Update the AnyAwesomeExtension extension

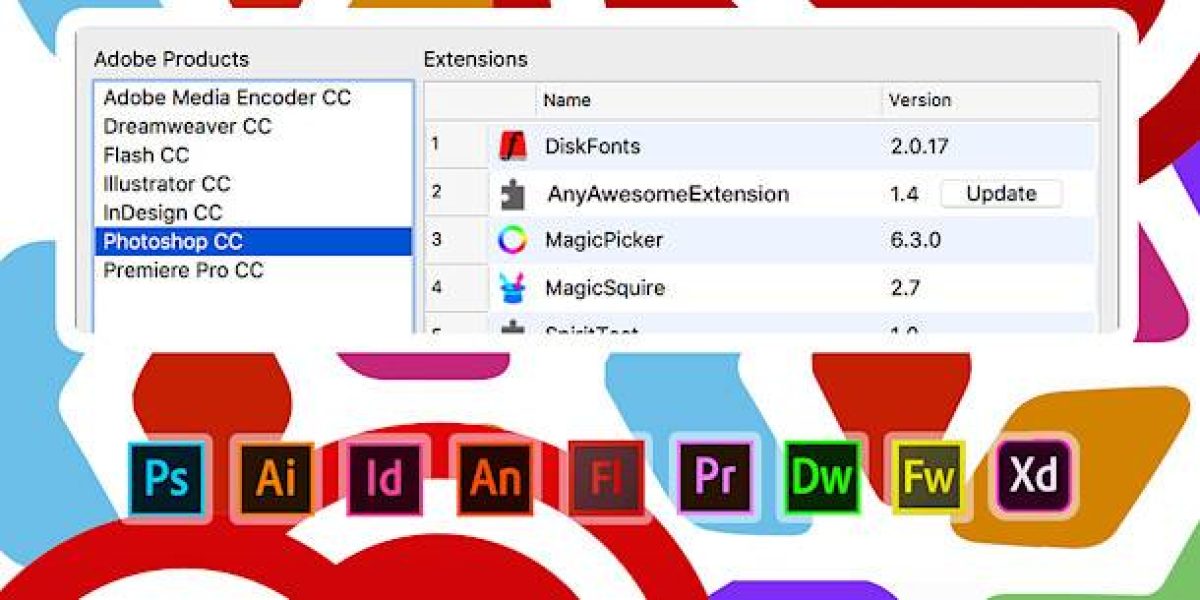1001,194
